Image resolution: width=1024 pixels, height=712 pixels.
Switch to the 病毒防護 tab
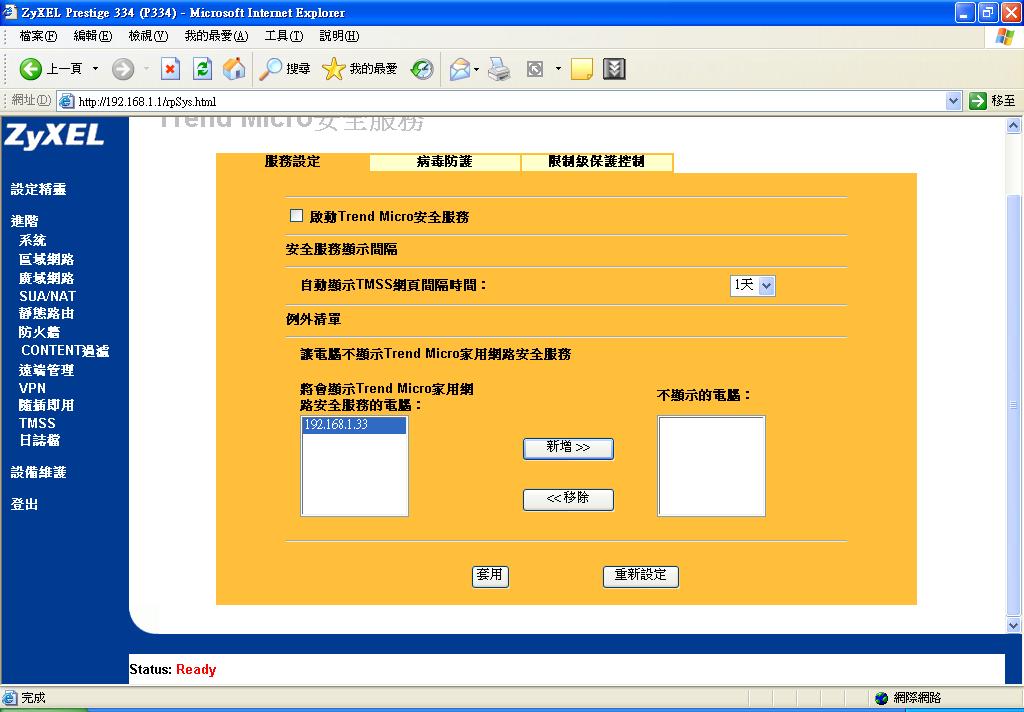[x=444, y=162]
